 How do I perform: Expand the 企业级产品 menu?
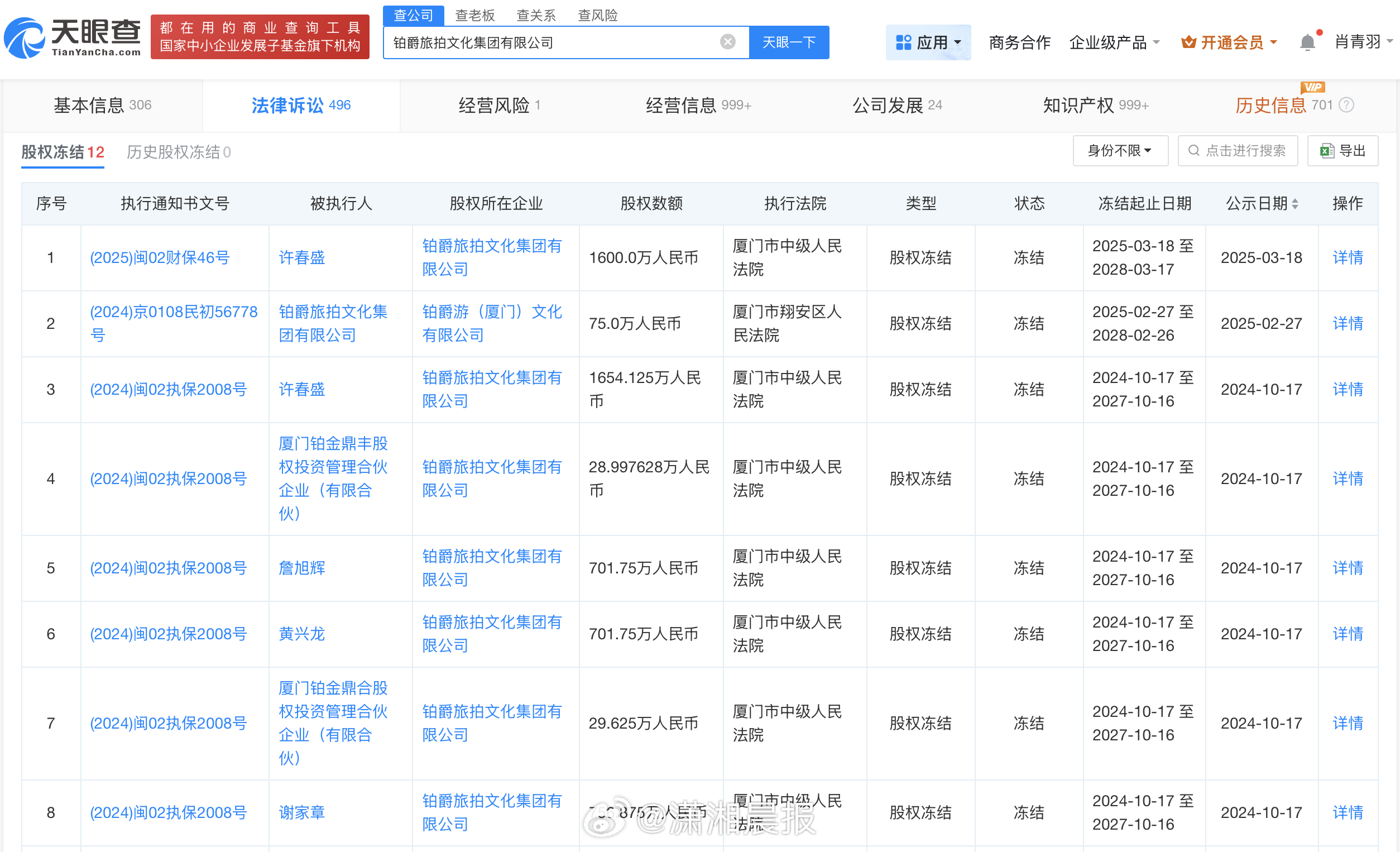pyautogui.click(x=1114, y=42)
